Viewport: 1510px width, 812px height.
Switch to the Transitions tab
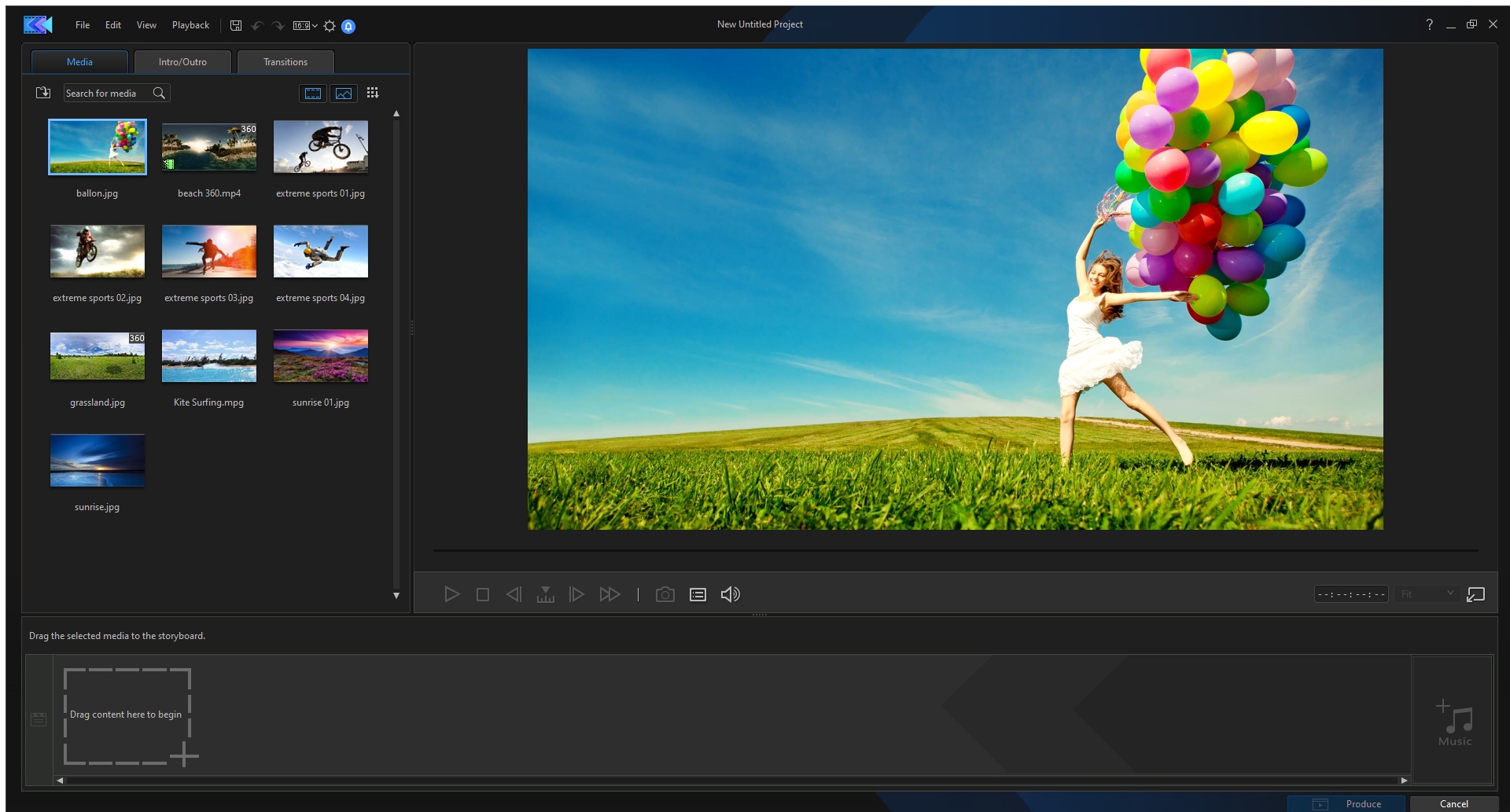coord(285,62)
